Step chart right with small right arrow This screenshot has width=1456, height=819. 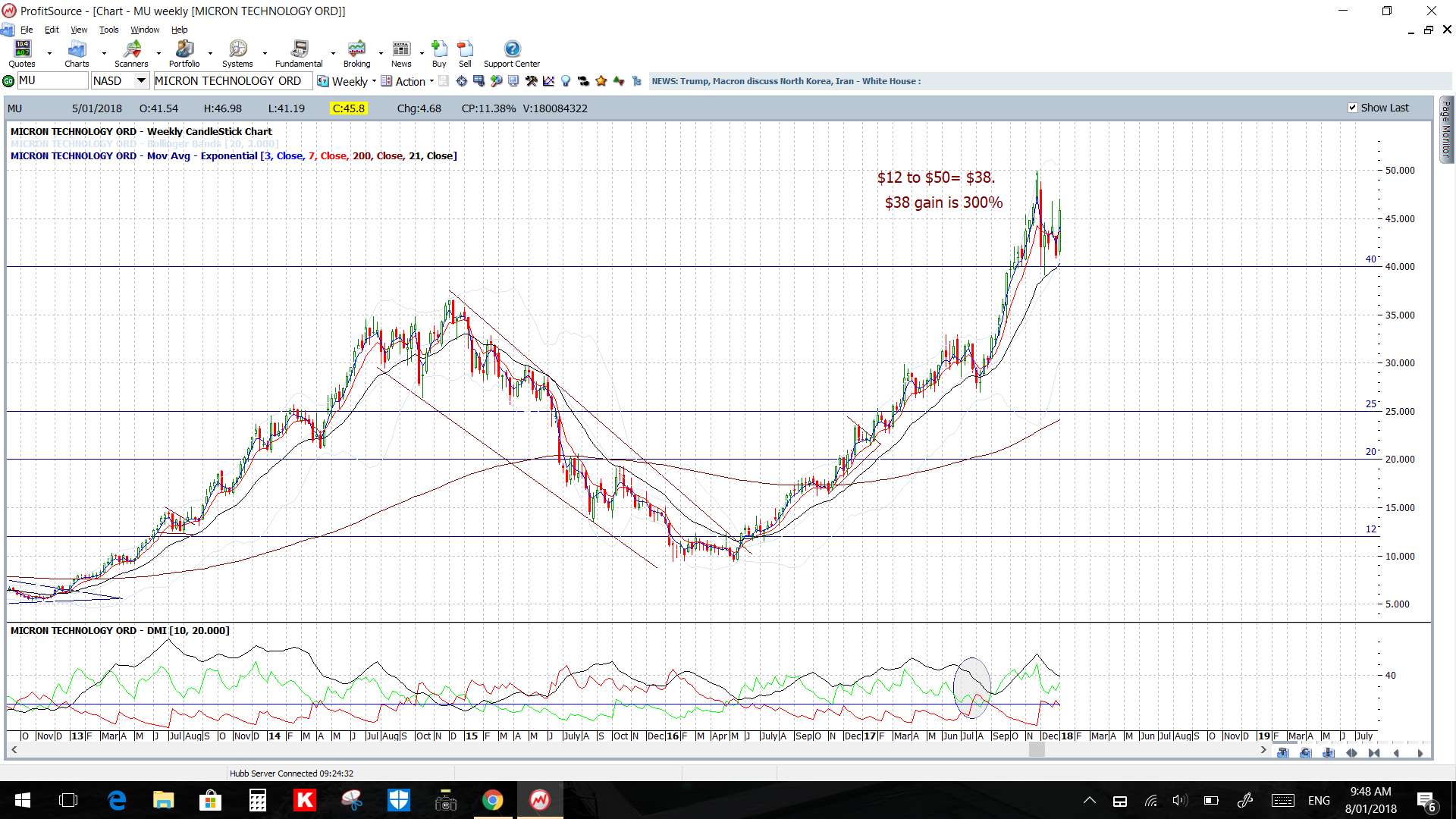click(x=1420, y=753)
